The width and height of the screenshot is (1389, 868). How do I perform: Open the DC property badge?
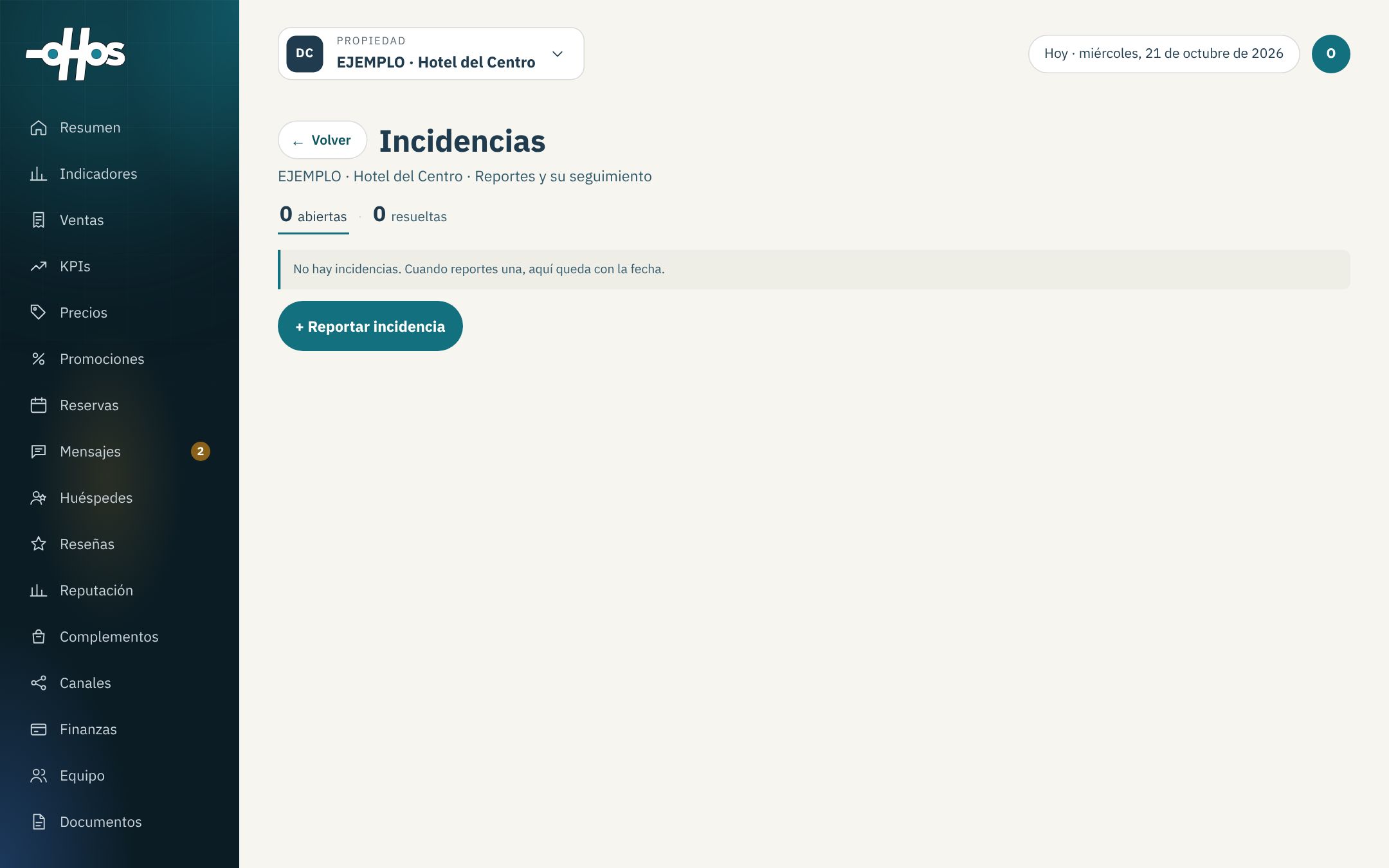[305, 54]
